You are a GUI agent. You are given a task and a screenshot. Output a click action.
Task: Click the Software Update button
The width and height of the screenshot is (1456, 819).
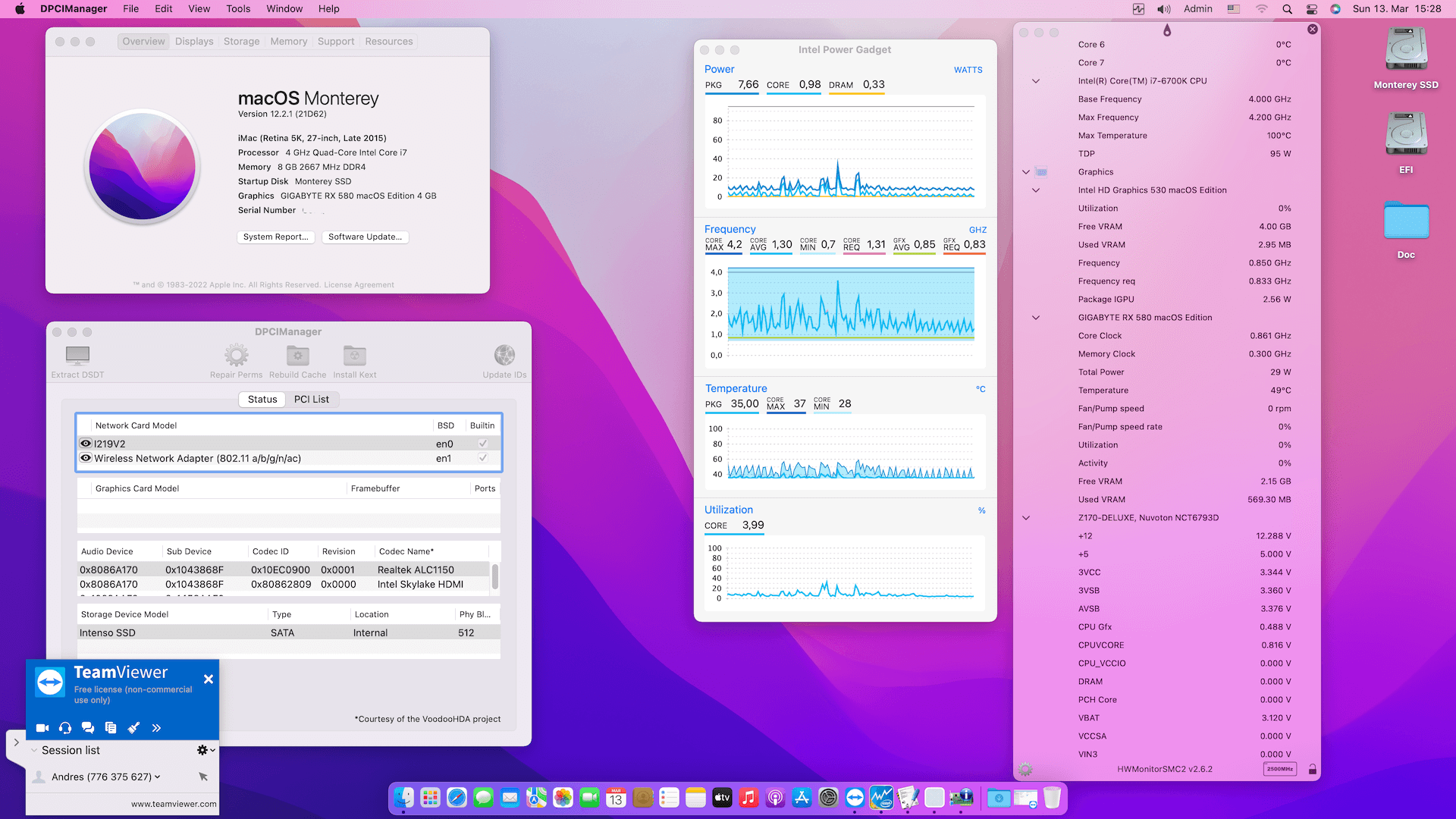pyautogui.click(x=365, y=237)
